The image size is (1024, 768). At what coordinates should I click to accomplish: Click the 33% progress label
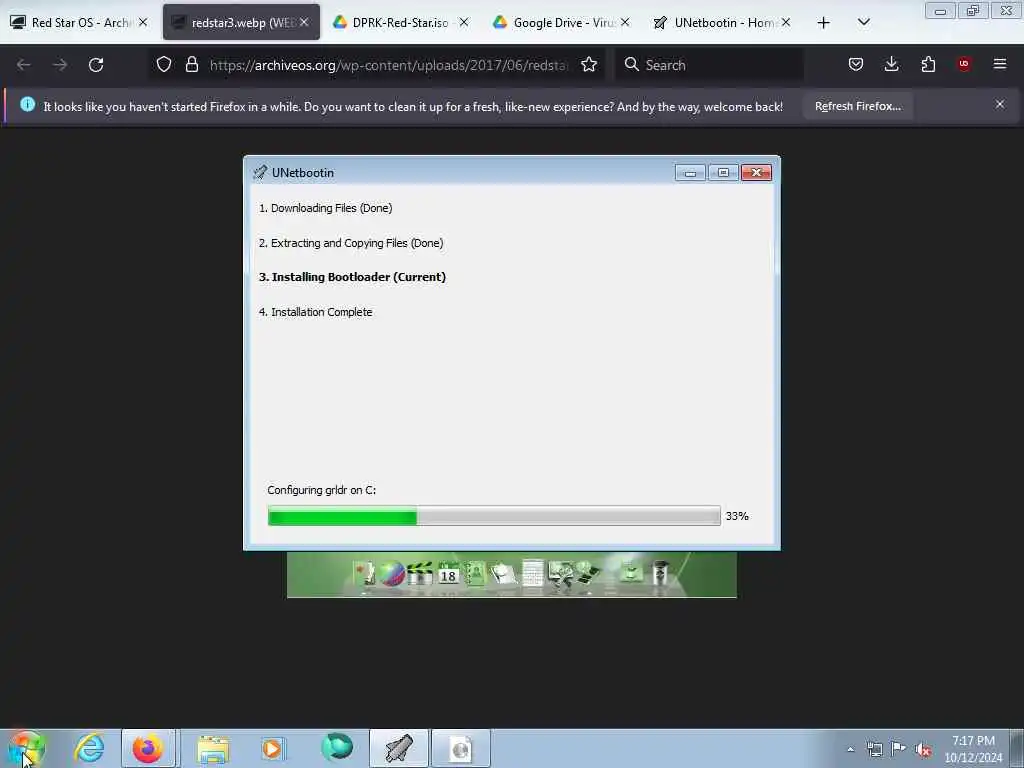click(737, 517)
